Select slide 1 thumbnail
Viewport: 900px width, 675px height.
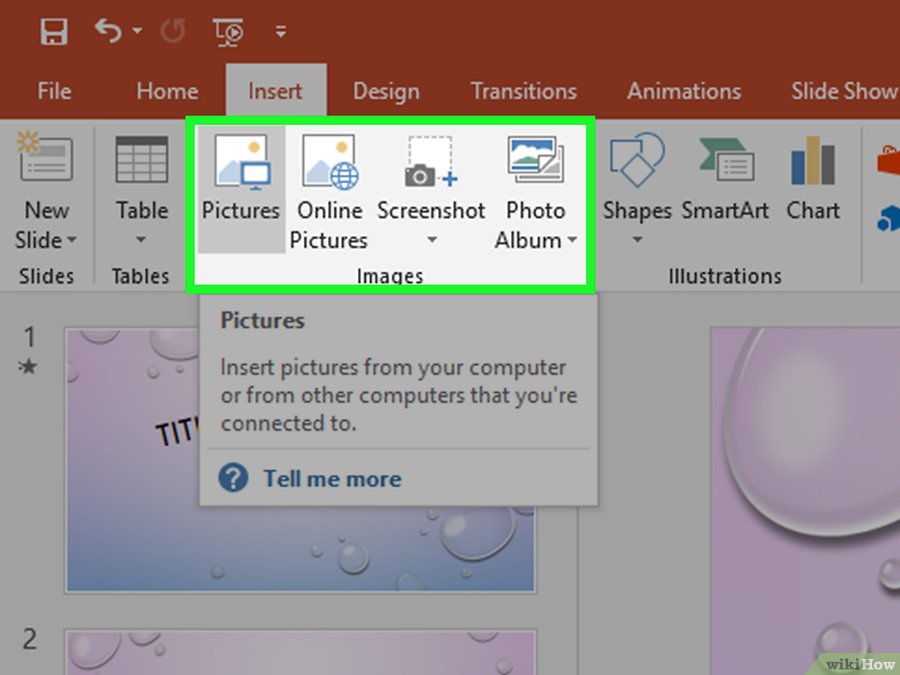300,460
